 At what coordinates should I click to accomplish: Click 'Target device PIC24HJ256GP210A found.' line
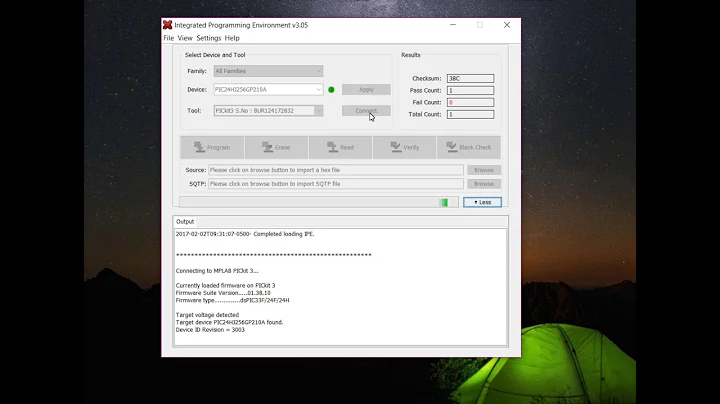click(x=229, y=322)
